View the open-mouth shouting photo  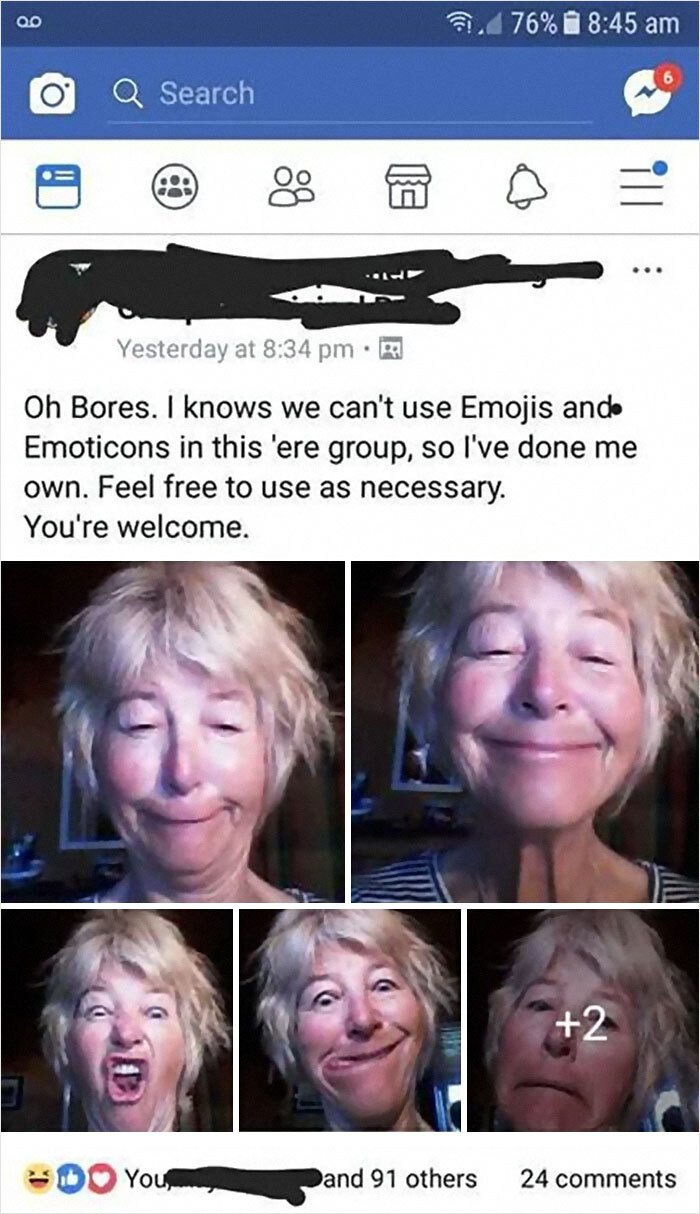click(117, 1019)
